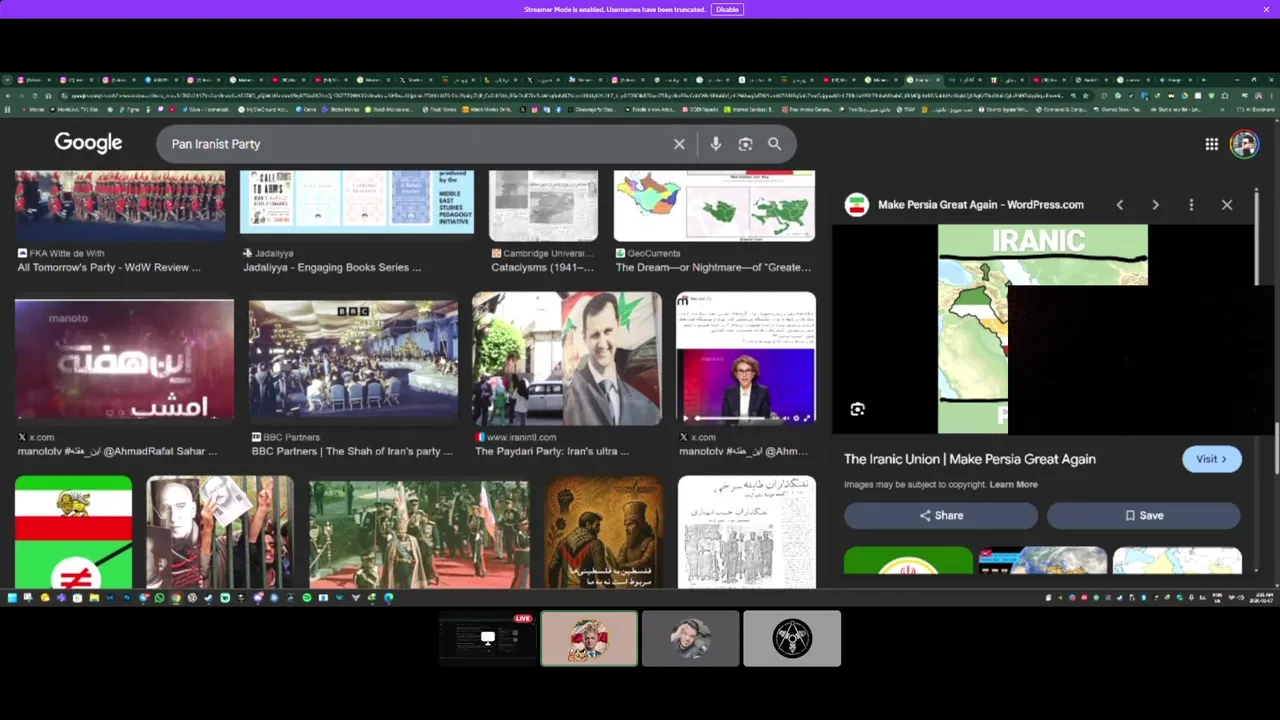Go to next image in preview panel
1280x720 pixels.
point(1155,205)
